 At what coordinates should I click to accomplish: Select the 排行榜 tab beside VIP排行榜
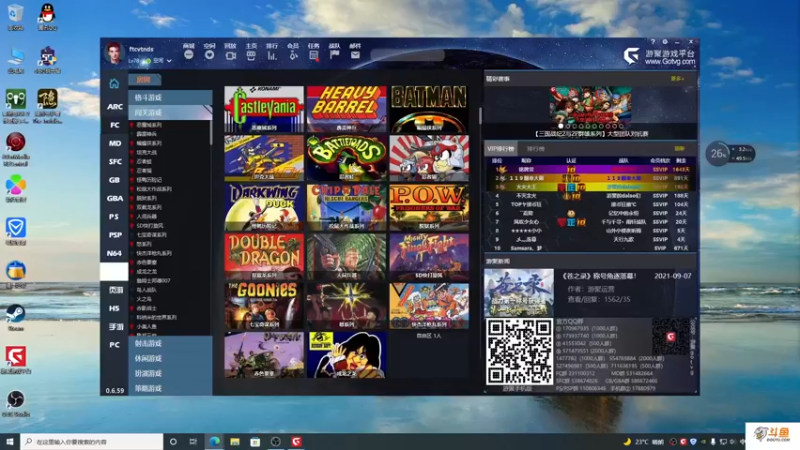click(x=535, y=149)
